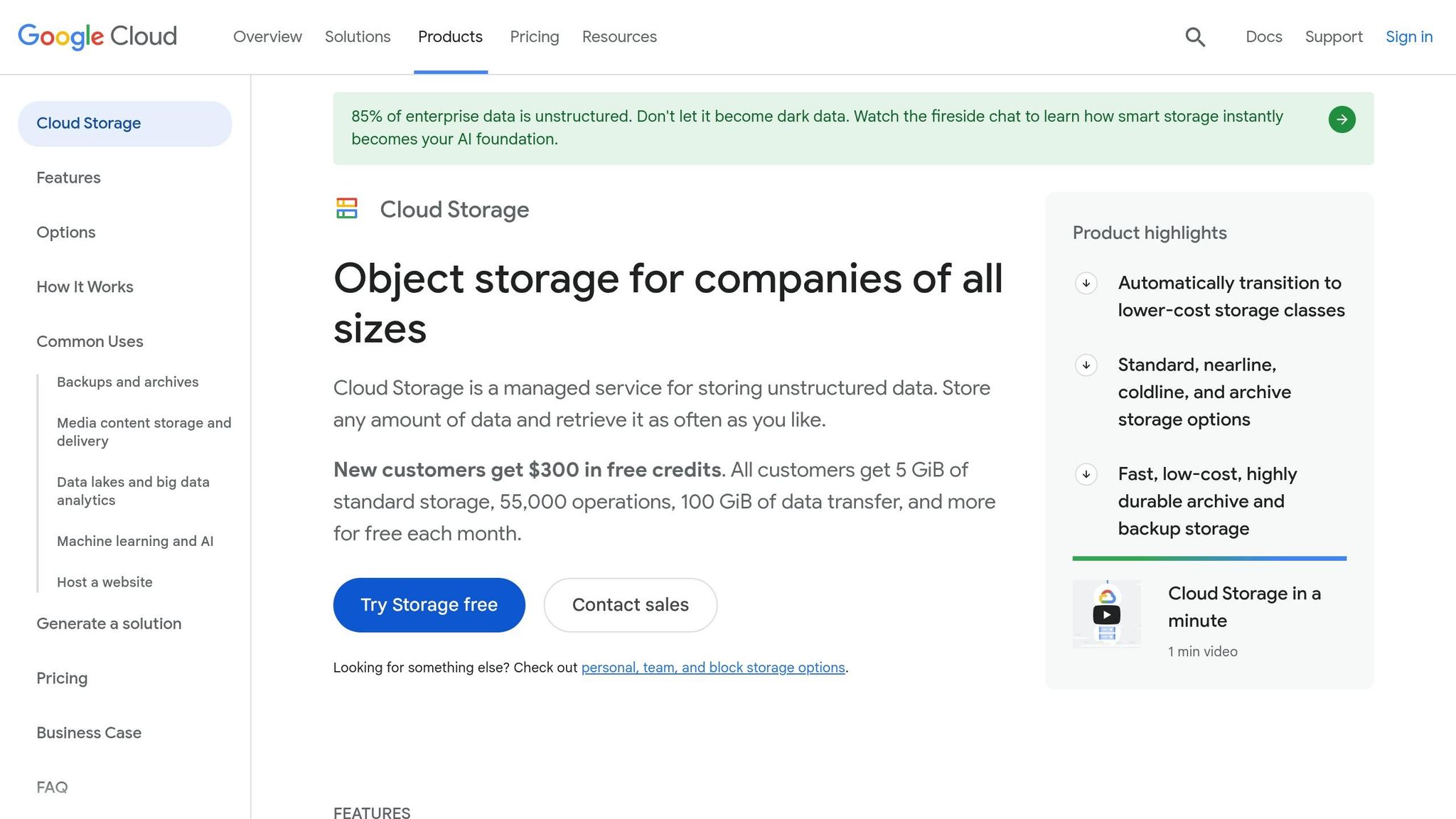Click the green fireside chat banner text
This screenshot has width=1456, height=819.
pyautogui.click(x=817, y=128)
